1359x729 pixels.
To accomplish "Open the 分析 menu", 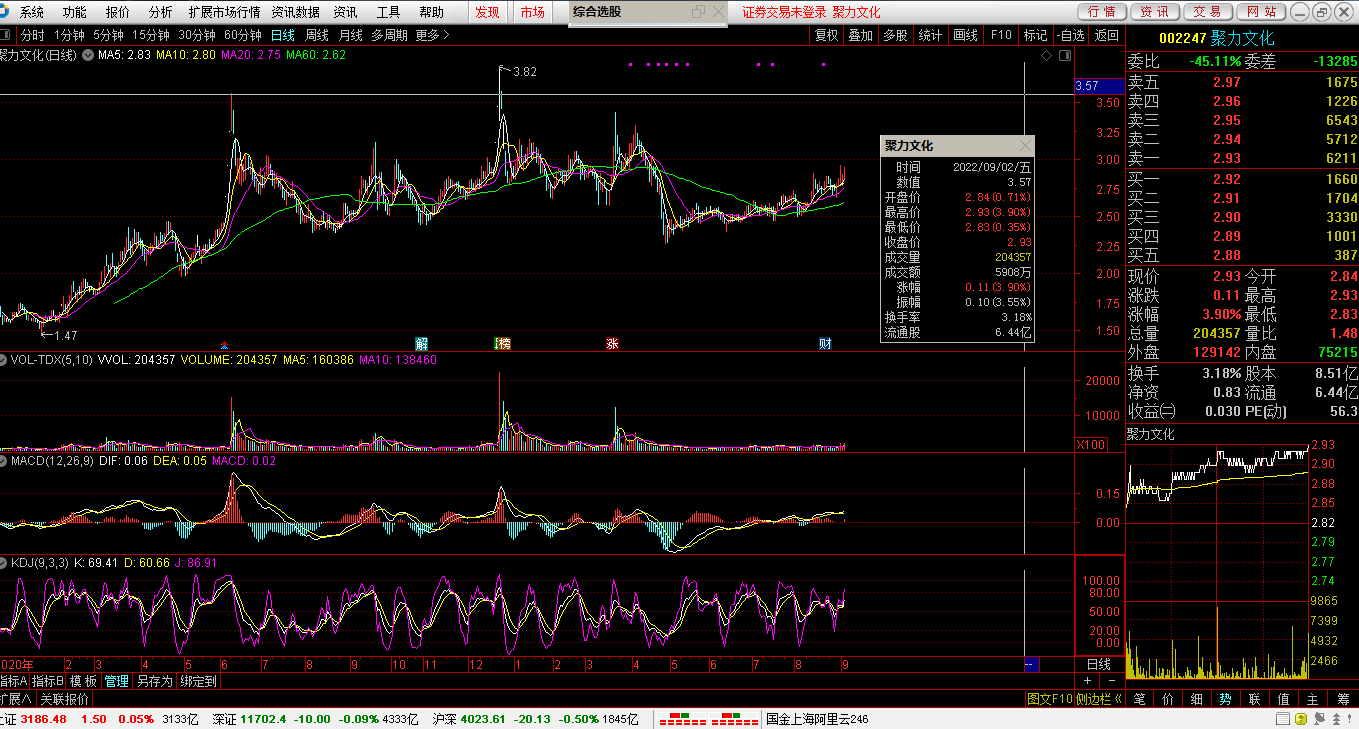I will pos(160,12).
